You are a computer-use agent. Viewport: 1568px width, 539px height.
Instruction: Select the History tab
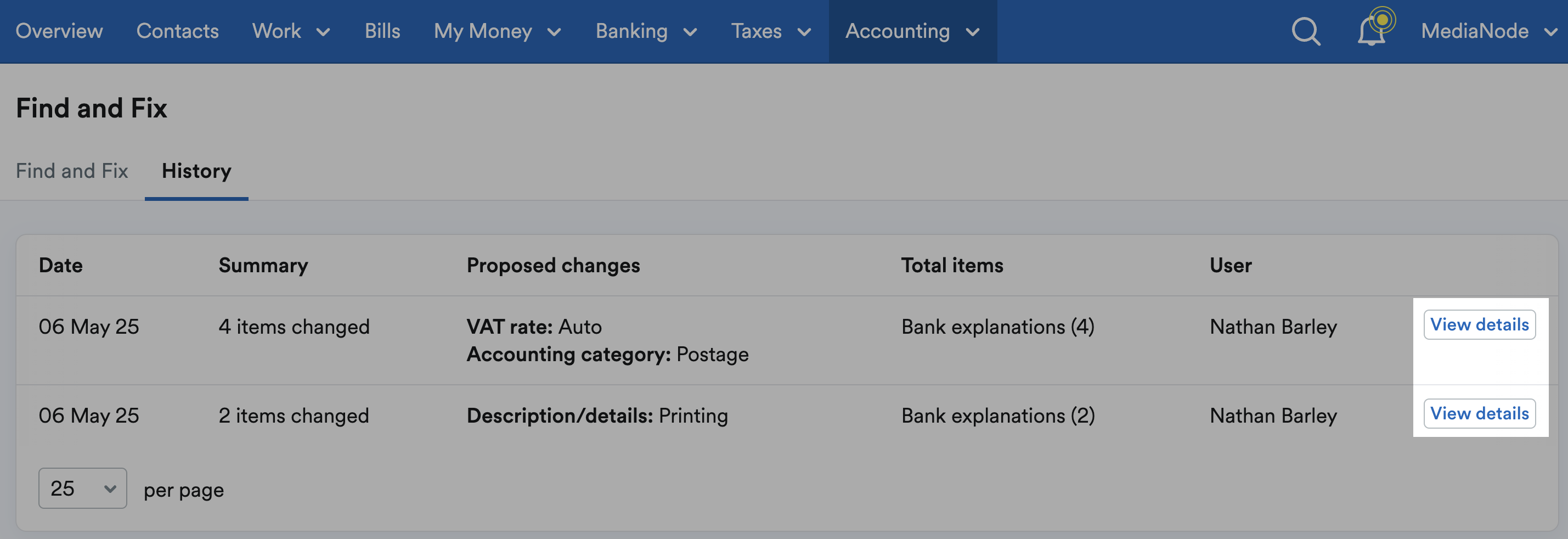(196, 171)
